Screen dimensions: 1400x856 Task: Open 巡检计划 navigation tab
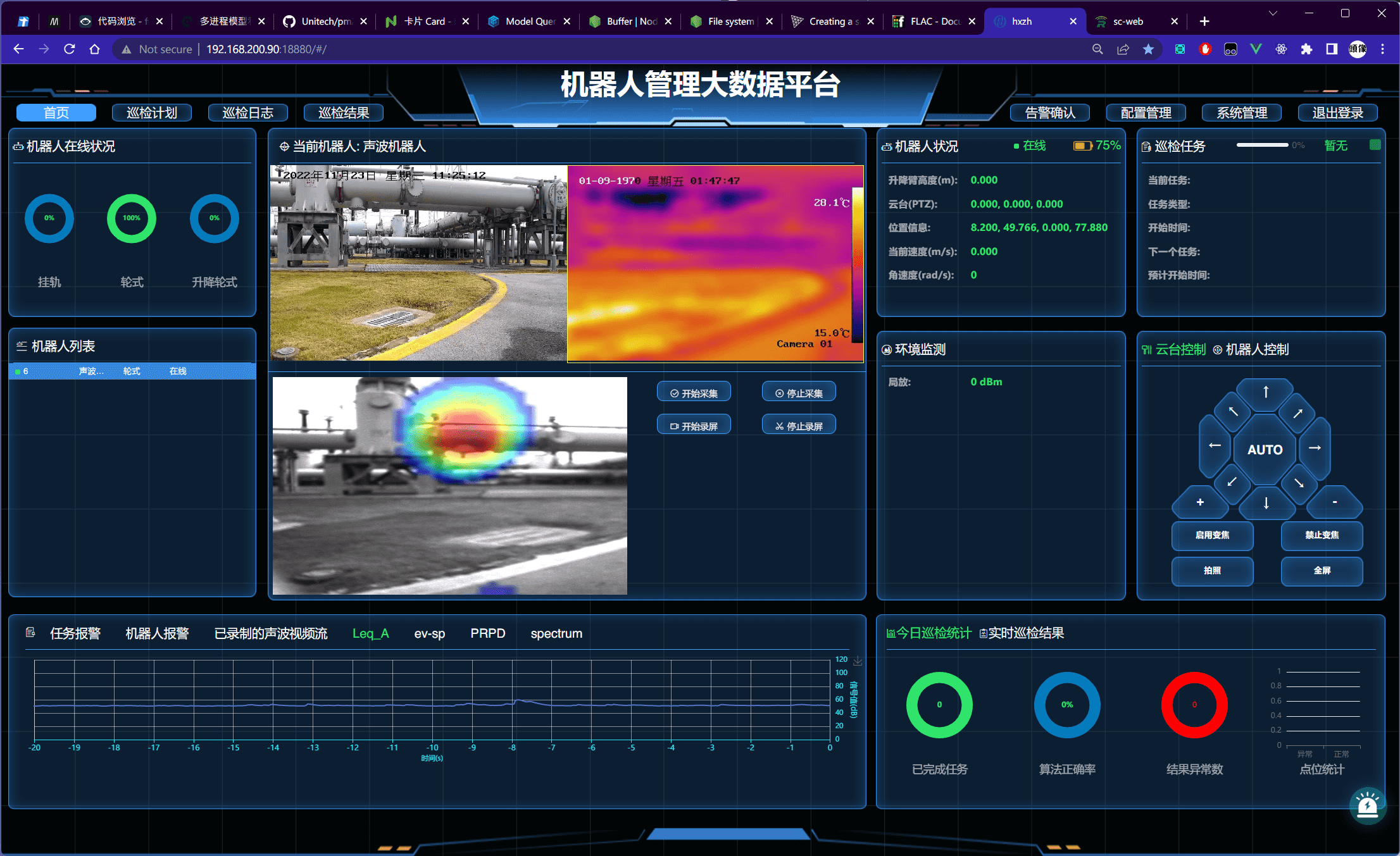[152, 113]
